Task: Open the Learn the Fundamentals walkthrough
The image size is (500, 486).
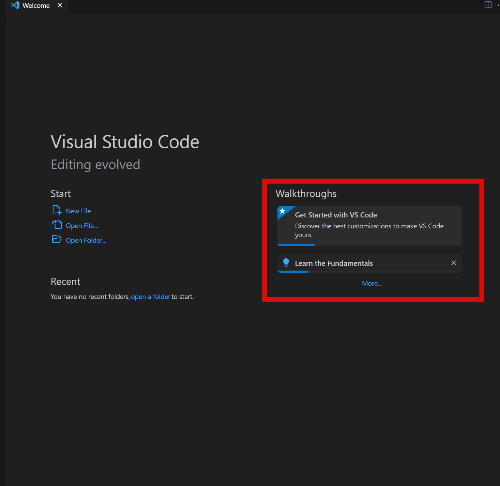Action: click(369, 263)
